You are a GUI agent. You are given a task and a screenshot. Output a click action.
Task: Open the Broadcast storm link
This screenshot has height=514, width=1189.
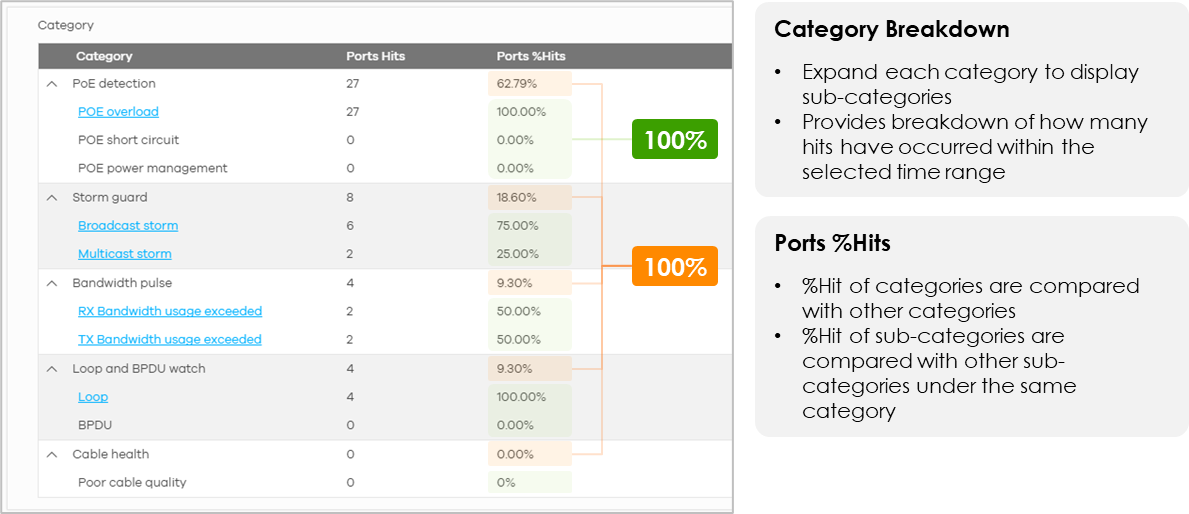coord(128,226)
